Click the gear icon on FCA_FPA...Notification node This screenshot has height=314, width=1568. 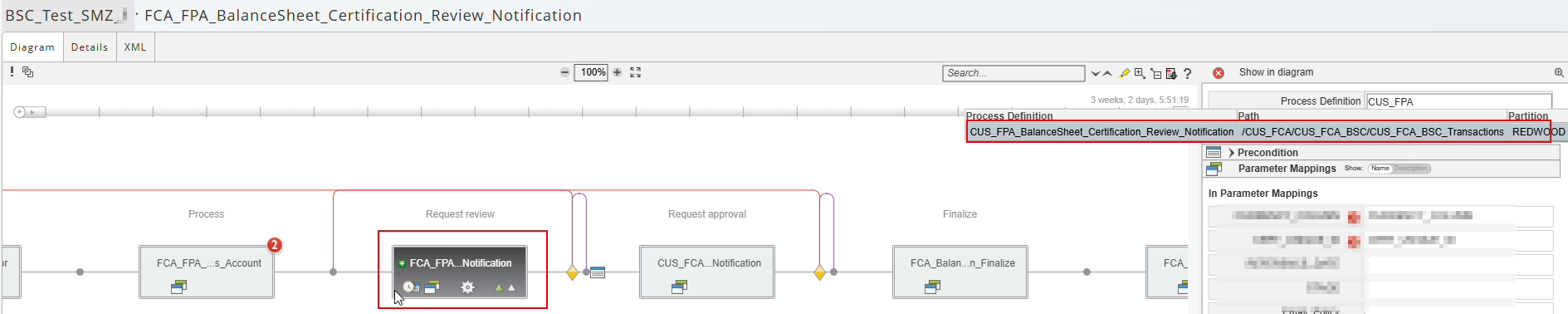467,287
